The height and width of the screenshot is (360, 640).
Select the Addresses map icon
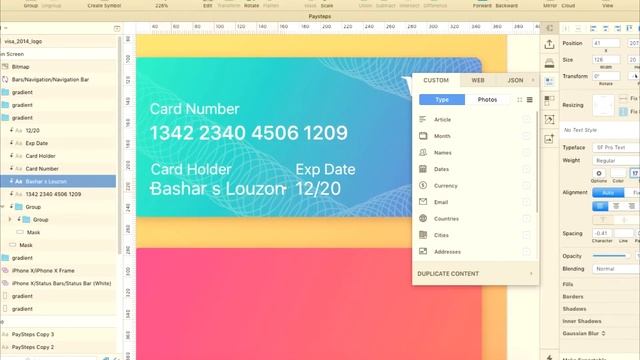(423, 251)
